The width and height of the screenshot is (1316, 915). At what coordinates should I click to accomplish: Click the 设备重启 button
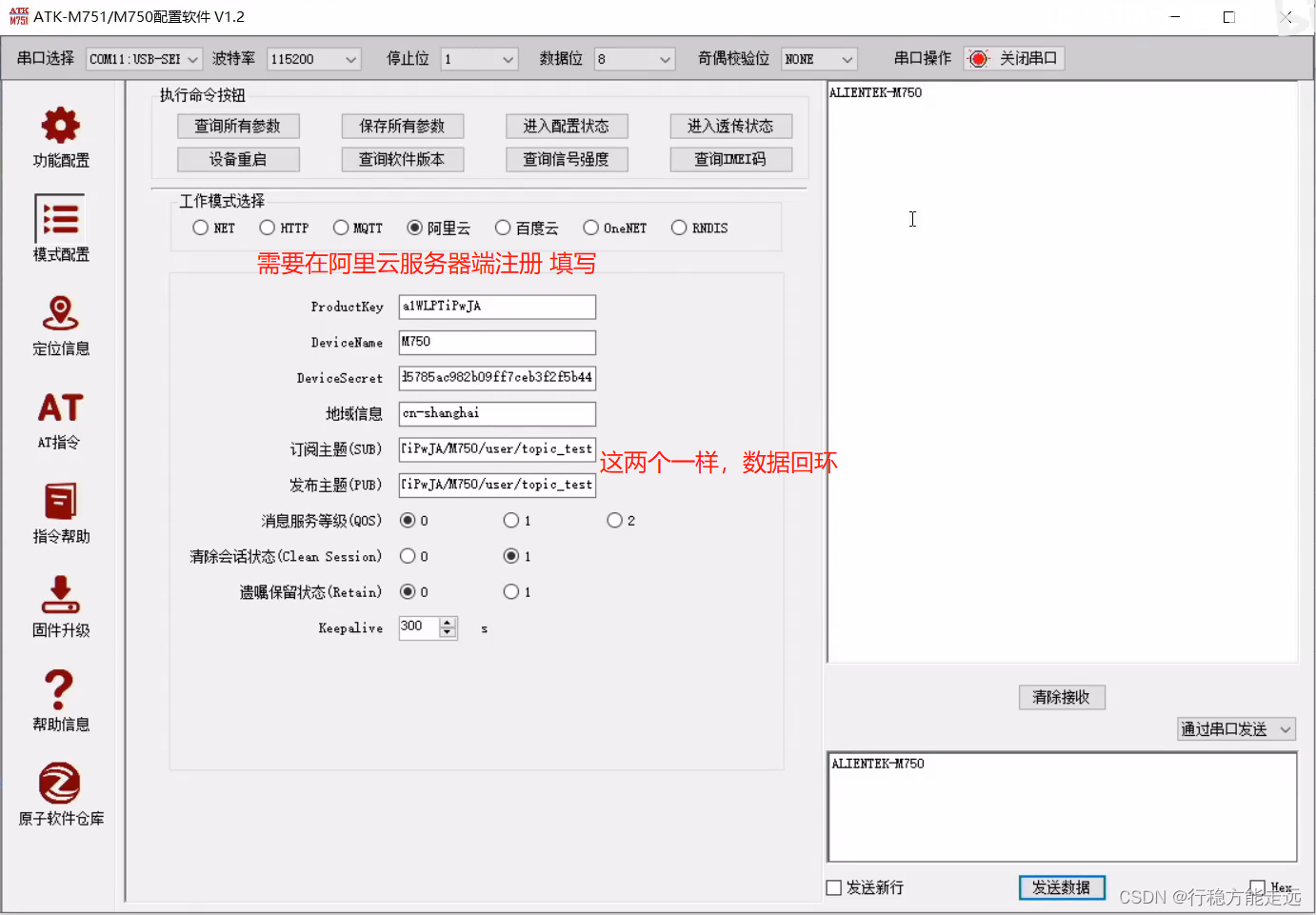[238, 159]
